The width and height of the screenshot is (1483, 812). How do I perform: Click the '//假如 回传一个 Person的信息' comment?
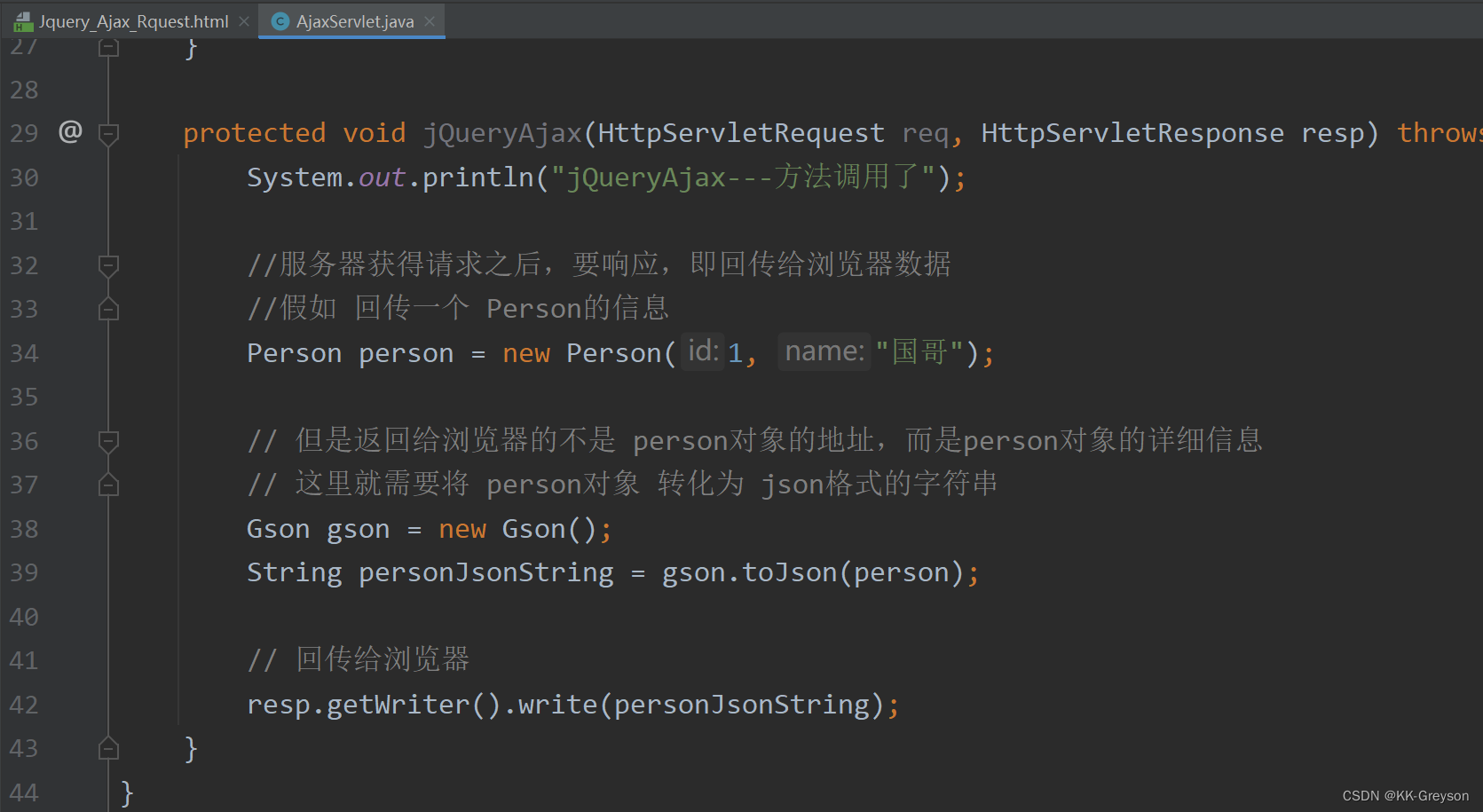tap(458, 308)
